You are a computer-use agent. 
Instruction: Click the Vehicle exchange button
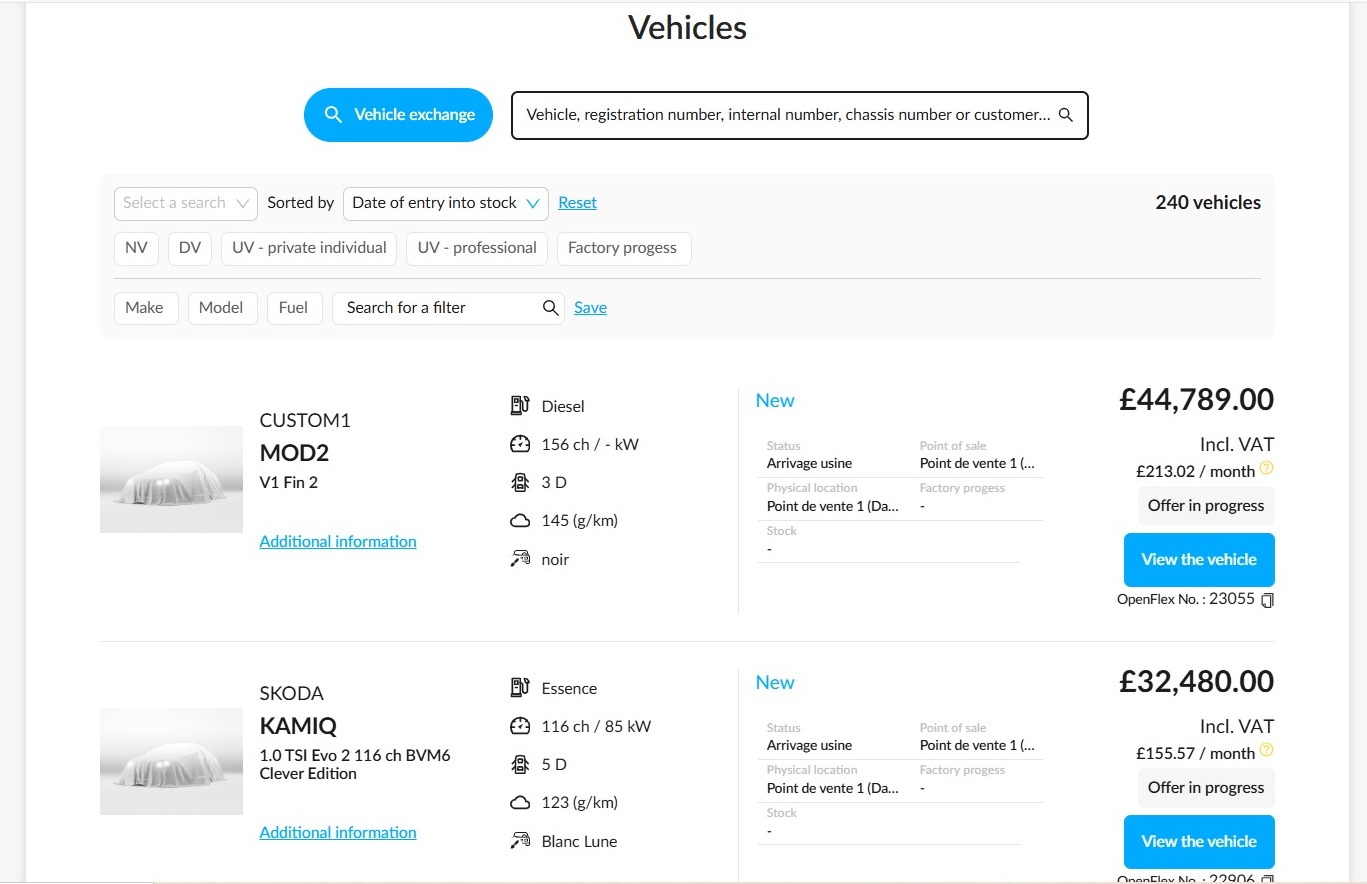399,115
